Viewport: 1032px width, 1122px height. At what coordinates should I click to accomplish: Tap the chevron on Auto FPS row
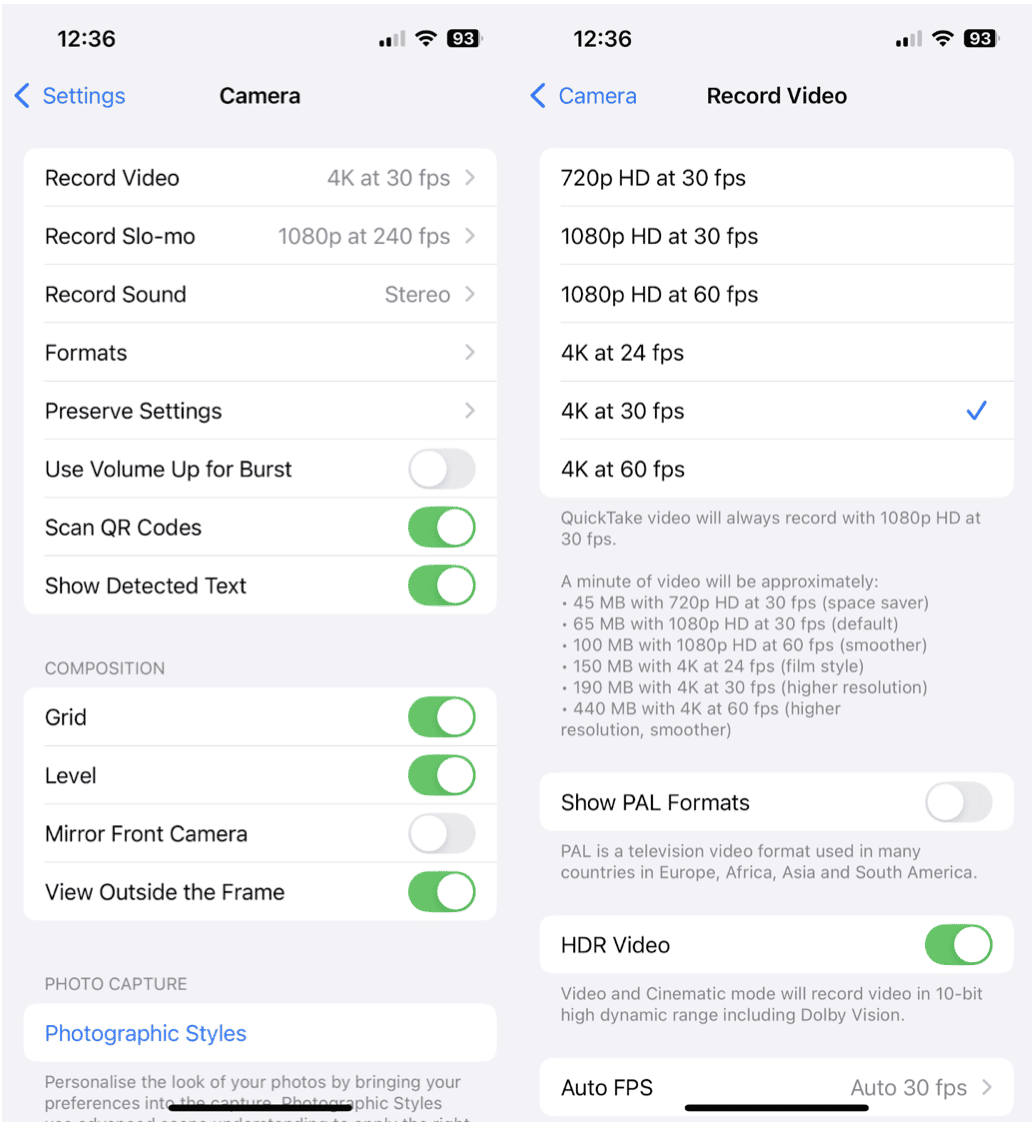[x=987, y=1088]
